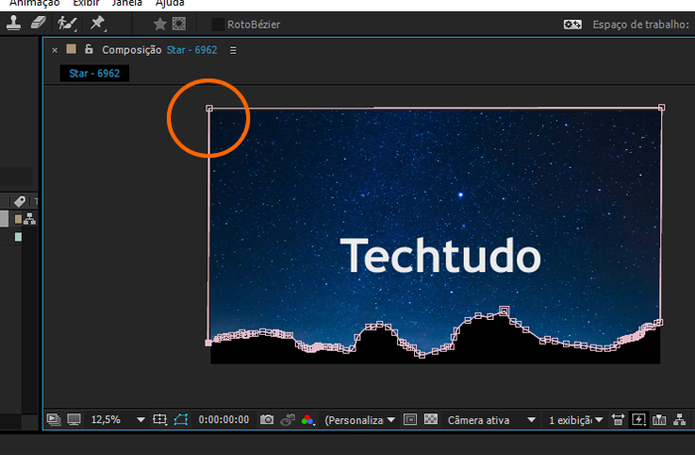Open the 1 exibição view layout dropdown
This screenshot has height=455, width=695.
(576, 420)
